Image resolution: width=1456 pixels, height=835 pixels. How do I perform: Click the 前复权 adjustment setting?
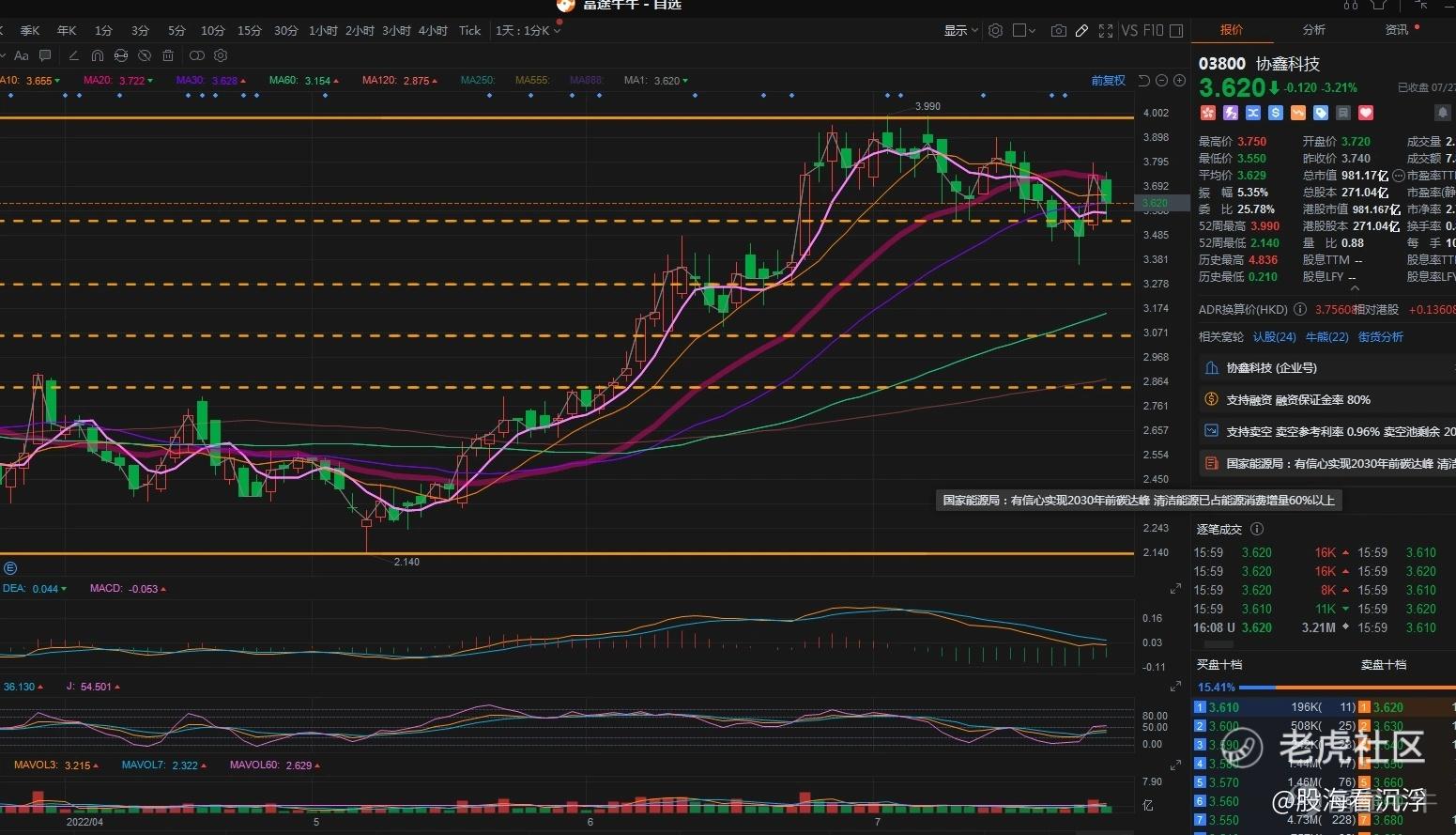[x=1108, y=81]
